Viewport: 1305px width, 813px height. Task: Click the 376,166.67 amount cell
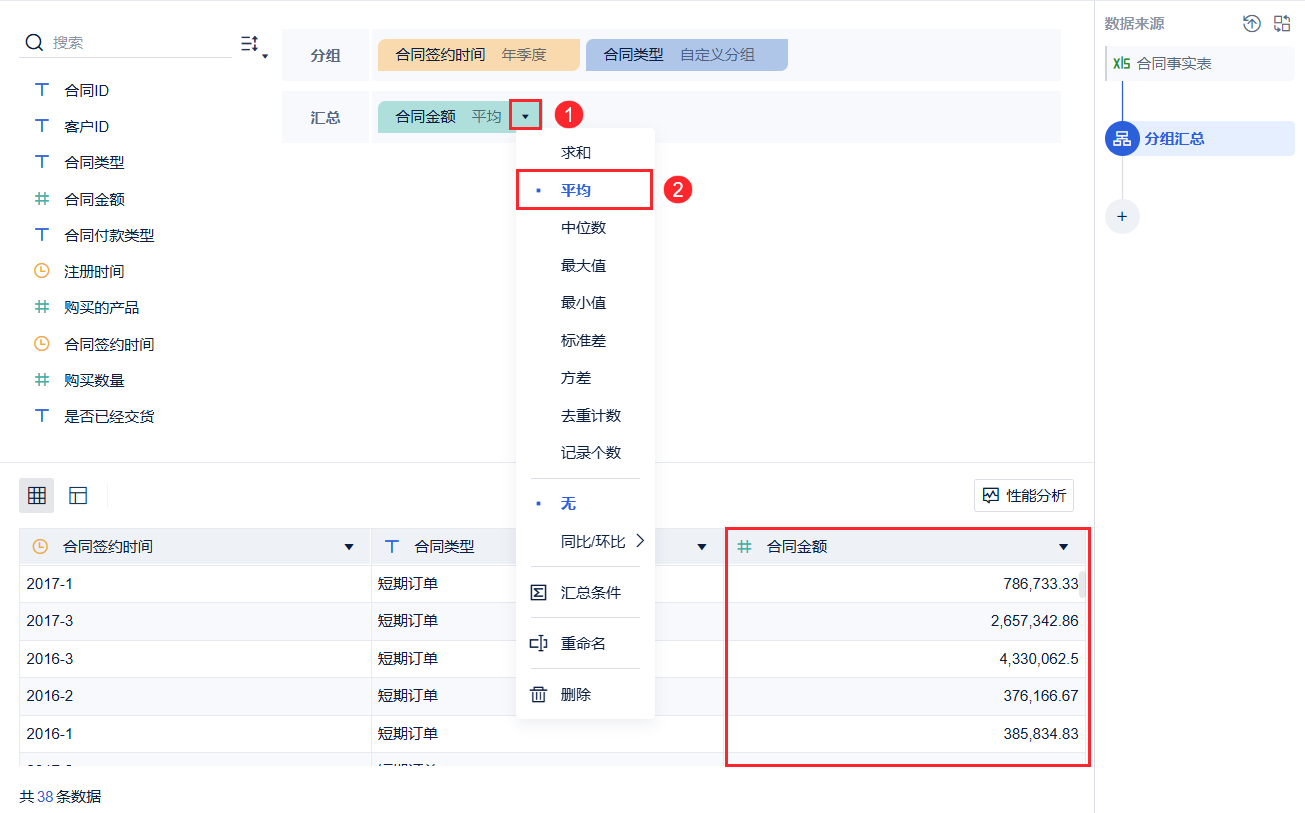pyautogui.click(x=907, y=696)
